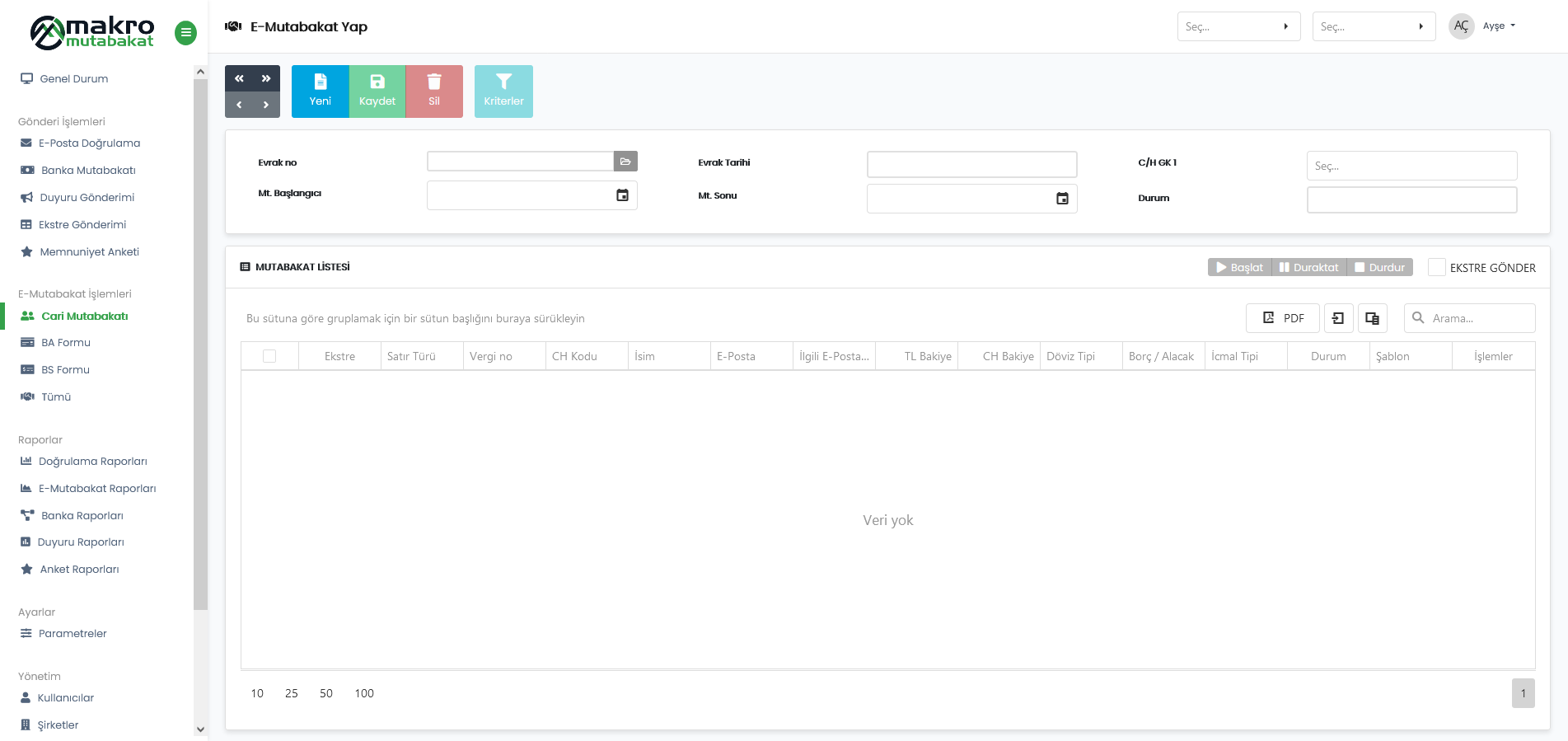The width and height of the screenshot is (1568, 741).
Task: Export the list with the PDF button
Action: 1282,318
